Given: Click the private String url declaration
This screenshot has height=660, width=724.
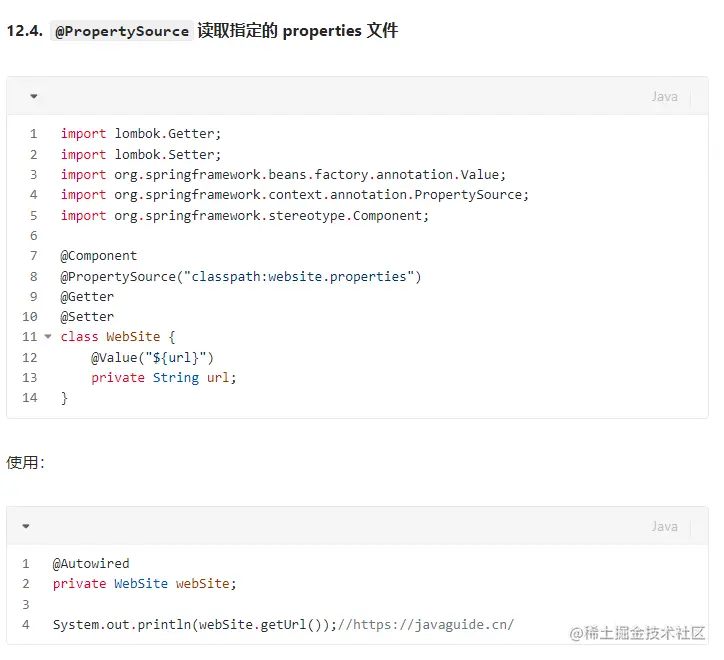Looking at the screenshot, I should [x=164, y=378].
